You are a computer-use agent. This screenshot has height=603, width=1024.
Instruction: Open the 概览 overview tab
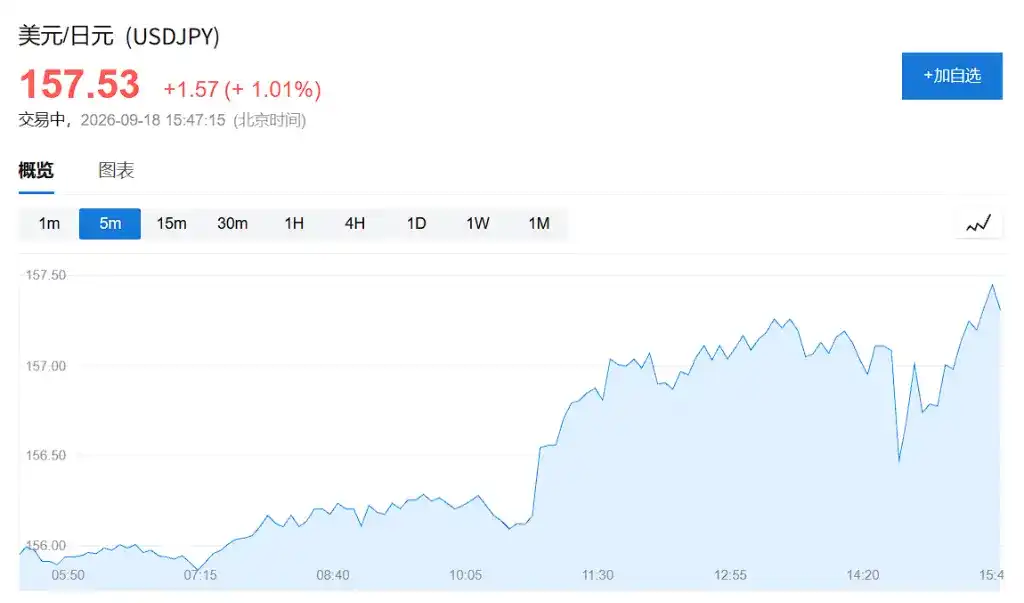tap(36, 171)
